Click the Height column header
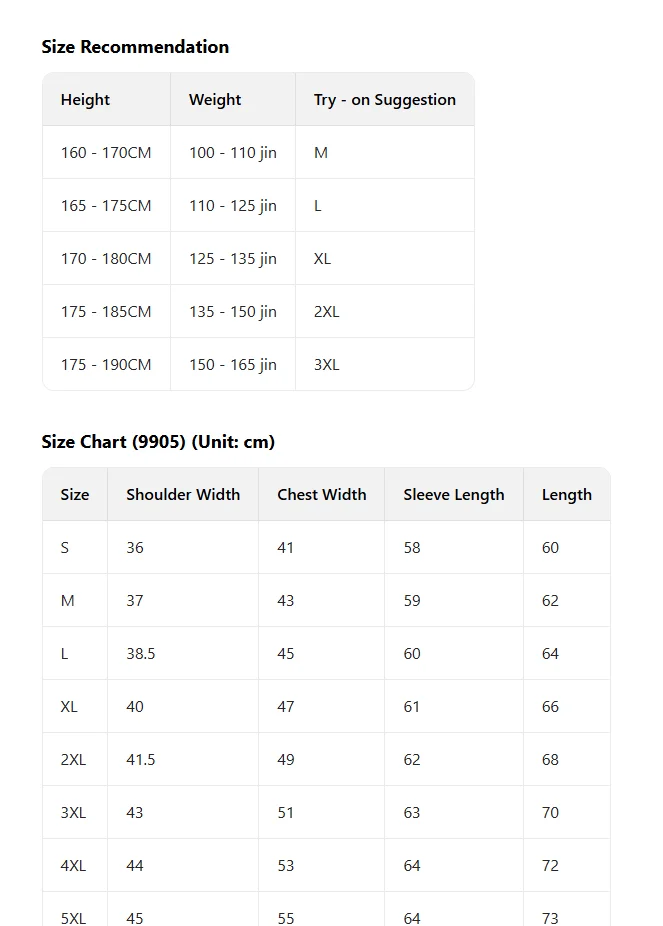Screen dimensions: 663x926 106,99
